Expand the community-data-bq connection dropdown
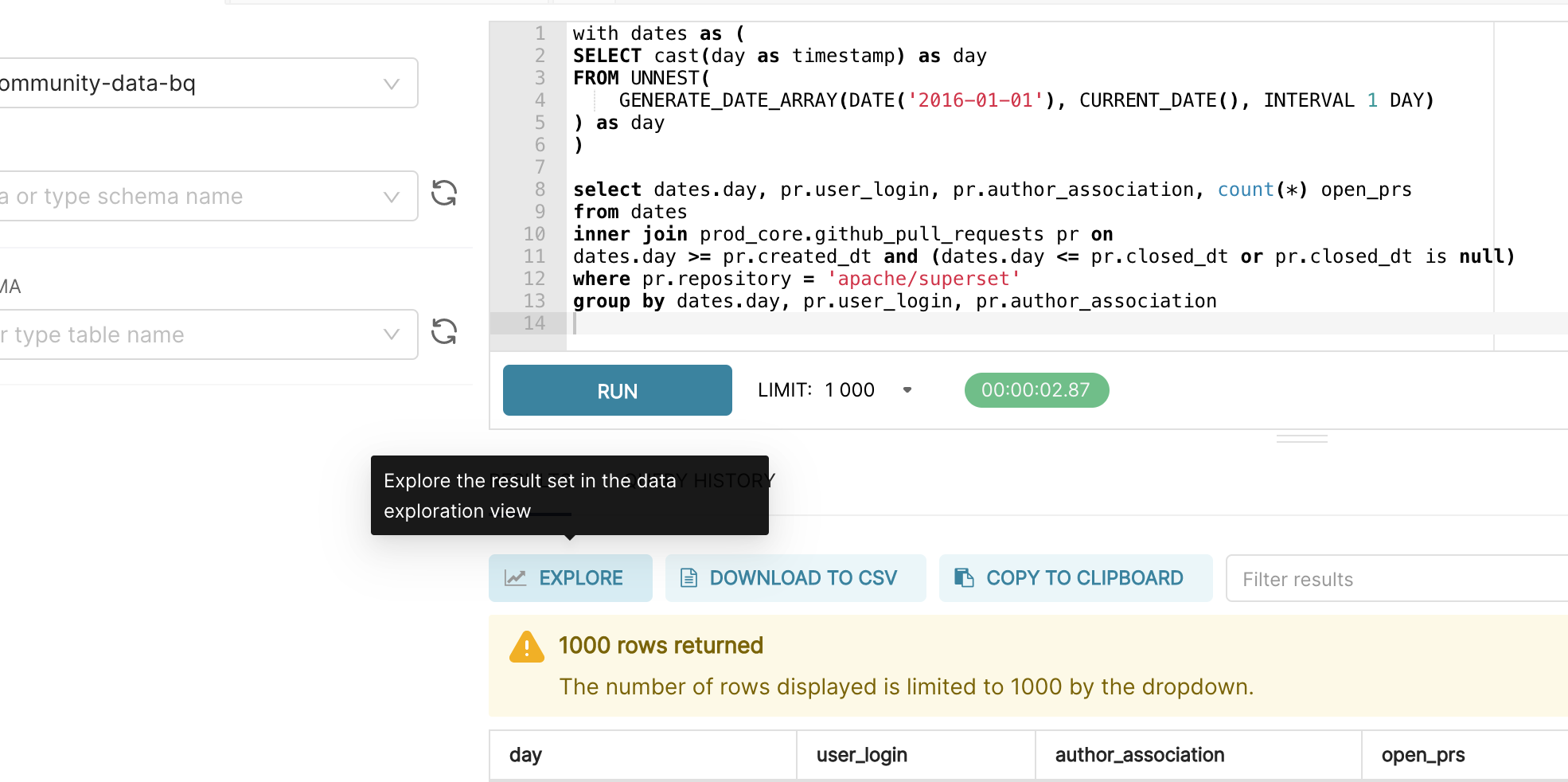1568x782 pixels. click(x=389, y=82)
